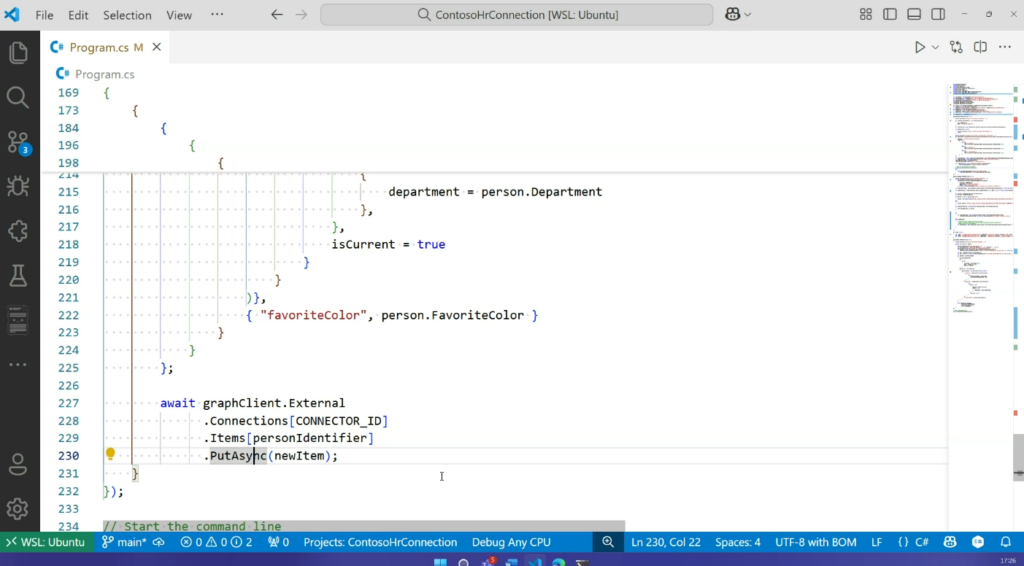Switch branch via main* in status bar
This screenshot has width=1024, height=566.
pyautogui.click(x=125, y=542)
